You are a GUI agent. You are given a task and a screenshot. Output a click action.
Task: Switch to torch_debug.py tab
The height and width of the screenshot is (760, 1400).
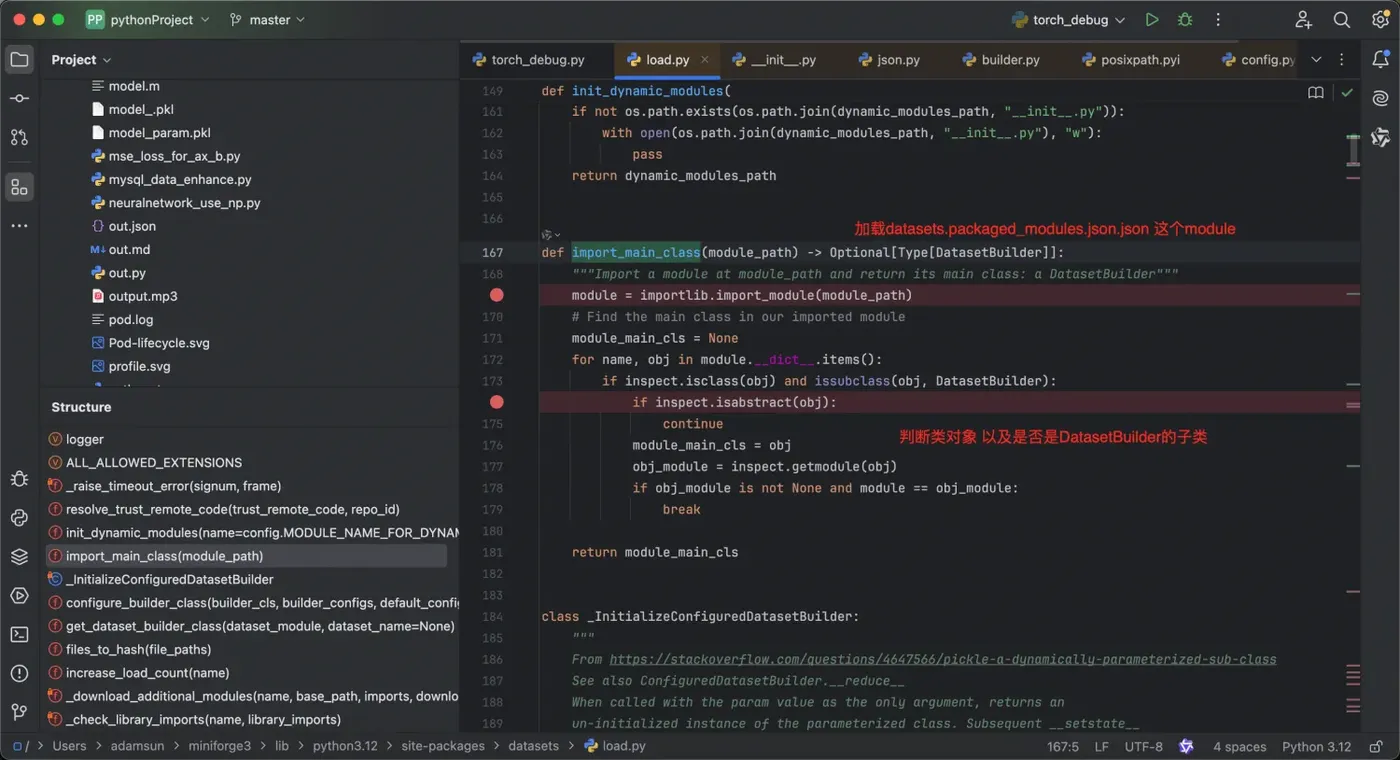pyautogui.click(x=529, y=60)
